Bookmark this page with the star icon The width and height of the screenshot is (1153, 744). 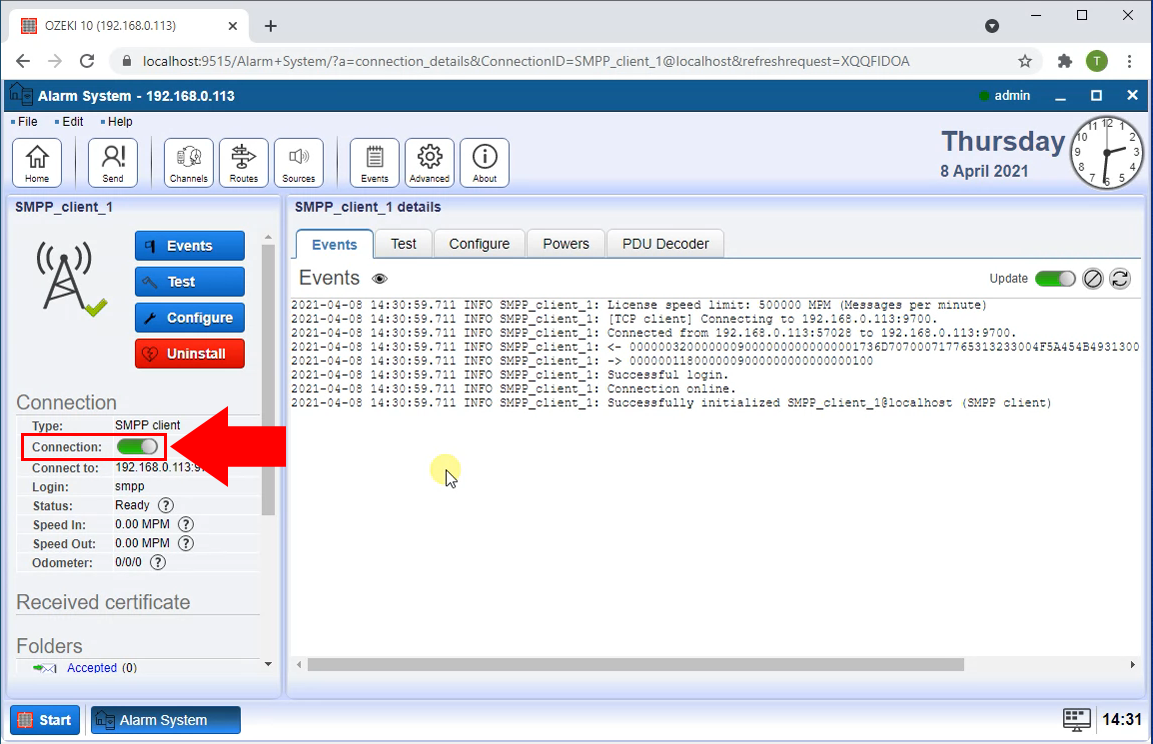coord(1025,61)
